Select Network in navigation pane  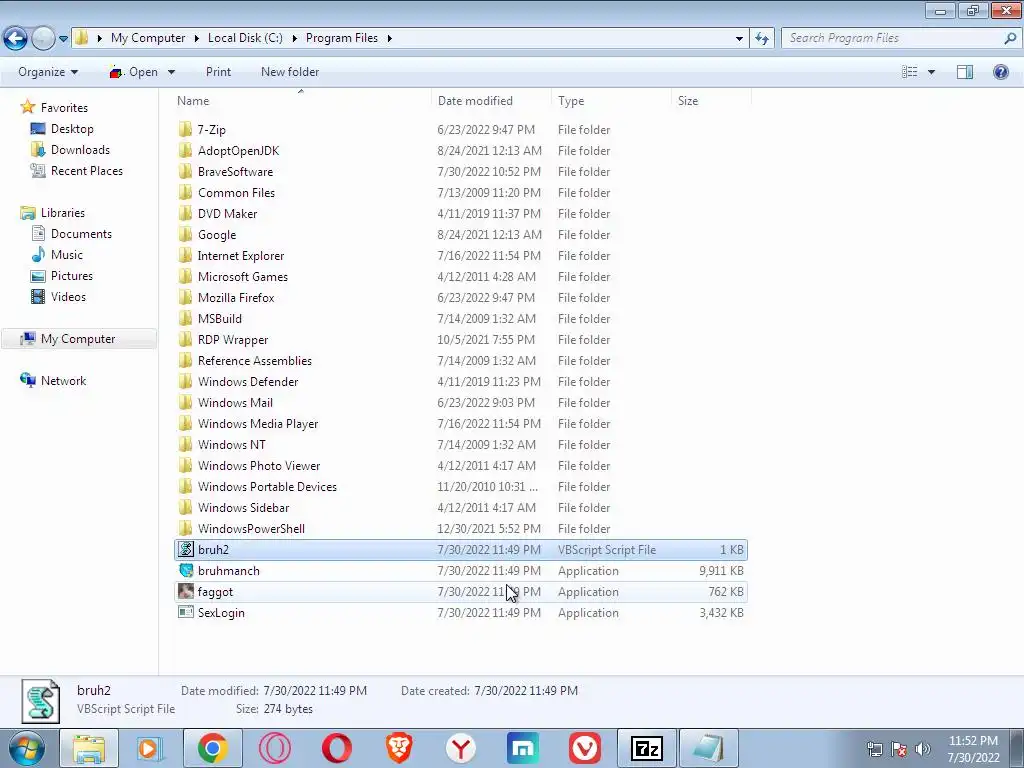(63, 381)
